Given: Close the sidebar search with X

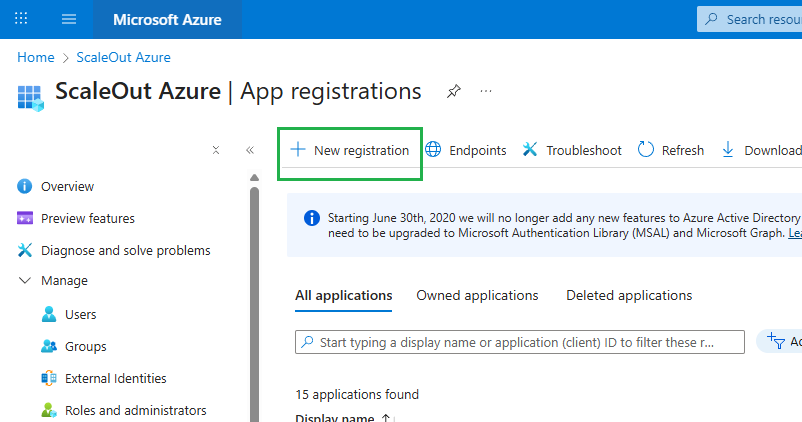Looking at the screenshot, I should [x=216, y=150].
